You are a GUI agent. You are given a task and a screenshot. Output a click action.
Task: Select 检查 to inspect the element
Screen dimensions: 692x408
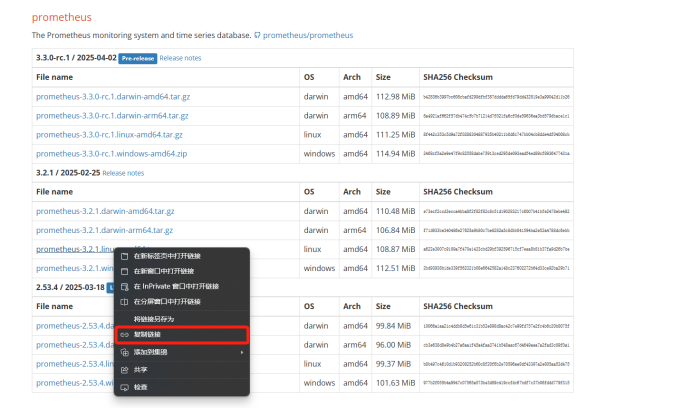point(182,387)
